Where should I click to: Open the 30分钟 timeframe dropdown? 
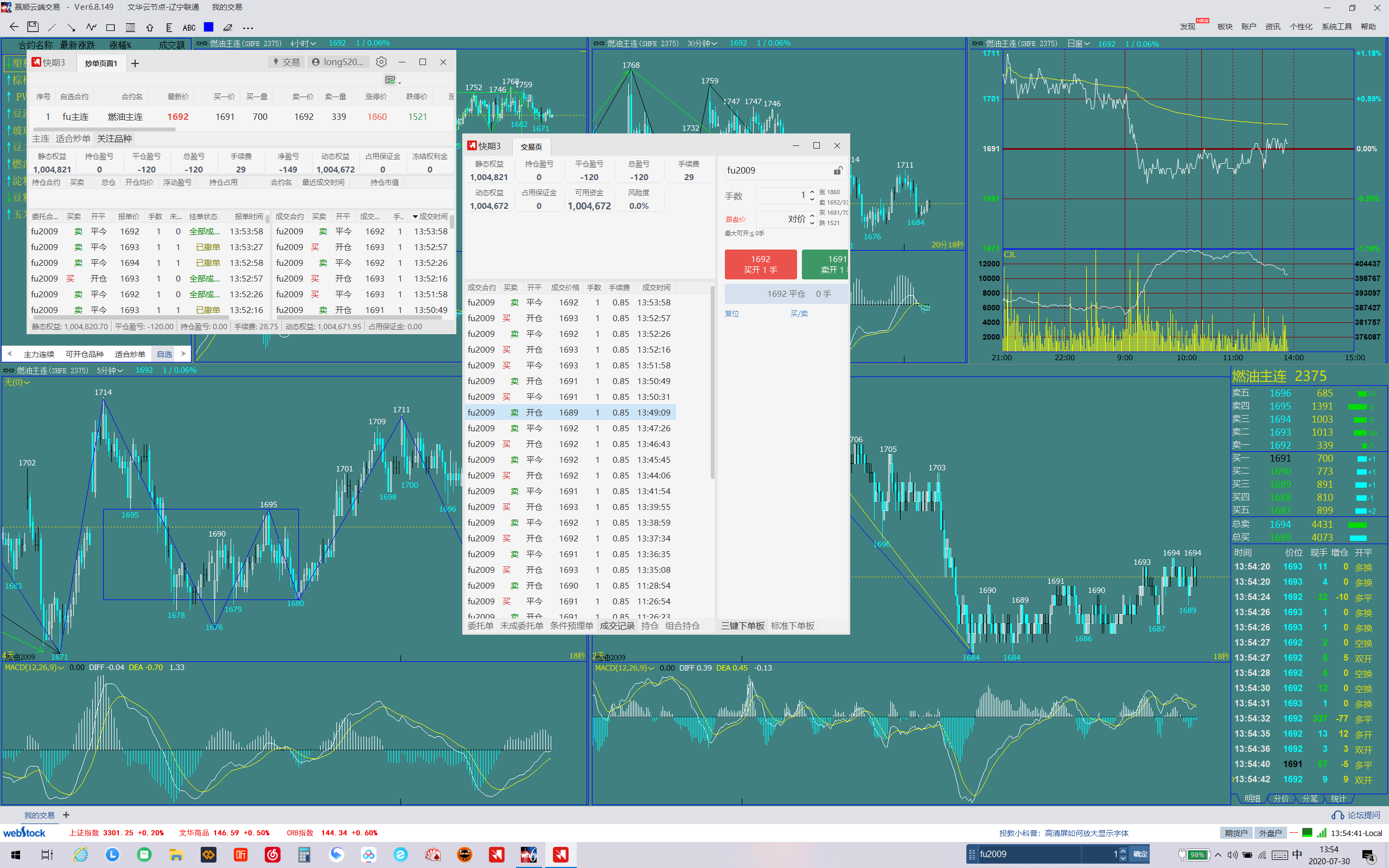pos(702,43)
